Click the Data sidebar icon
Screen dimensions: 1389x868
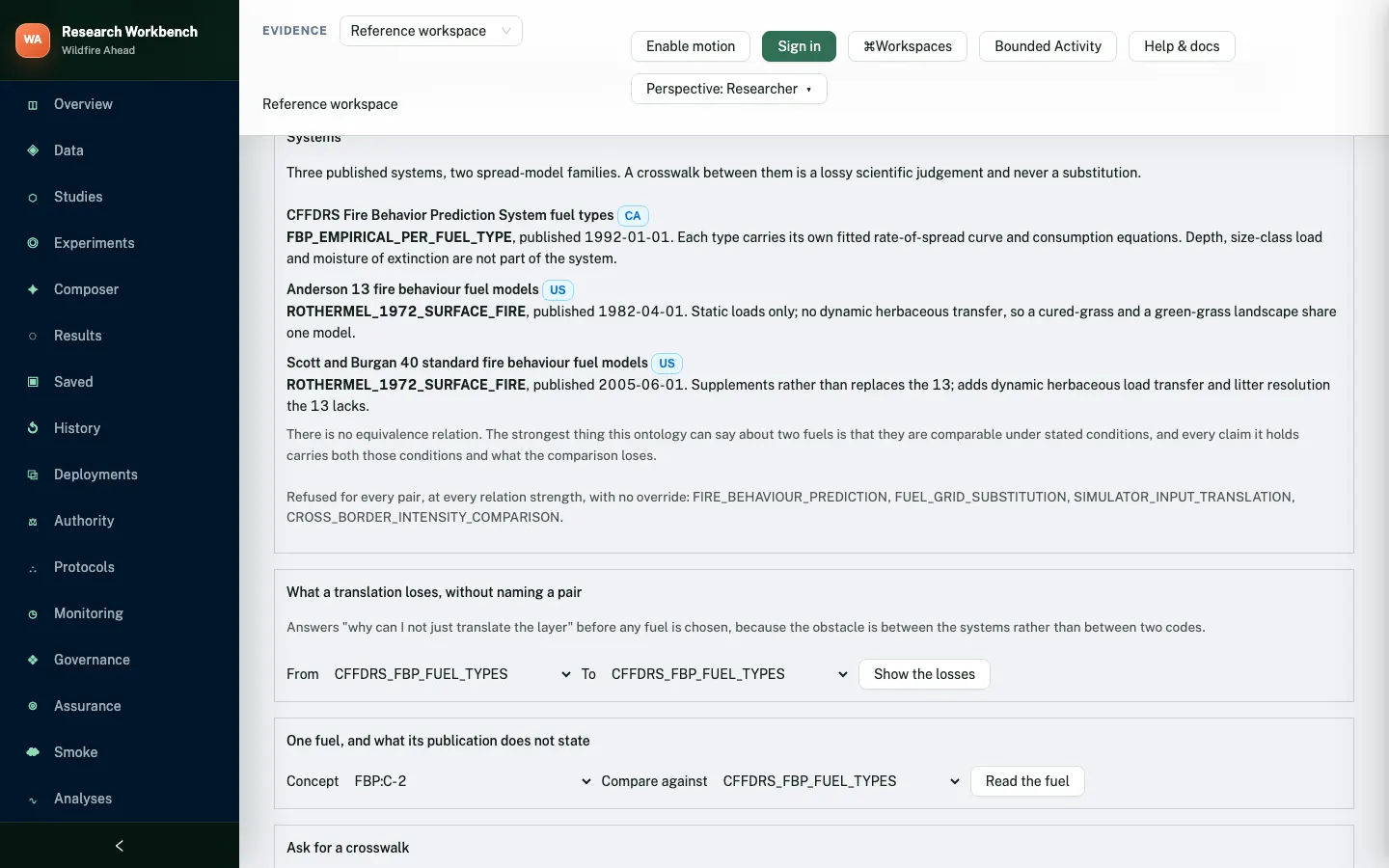(x=33, y=150)
